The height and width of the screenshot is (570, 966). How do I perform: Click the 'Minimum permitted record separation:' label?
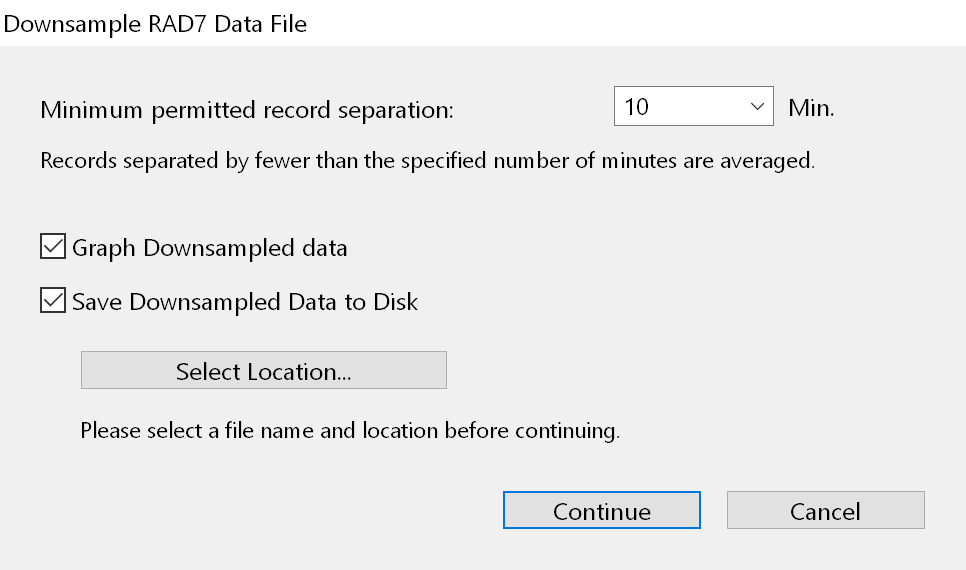[247, 109]
